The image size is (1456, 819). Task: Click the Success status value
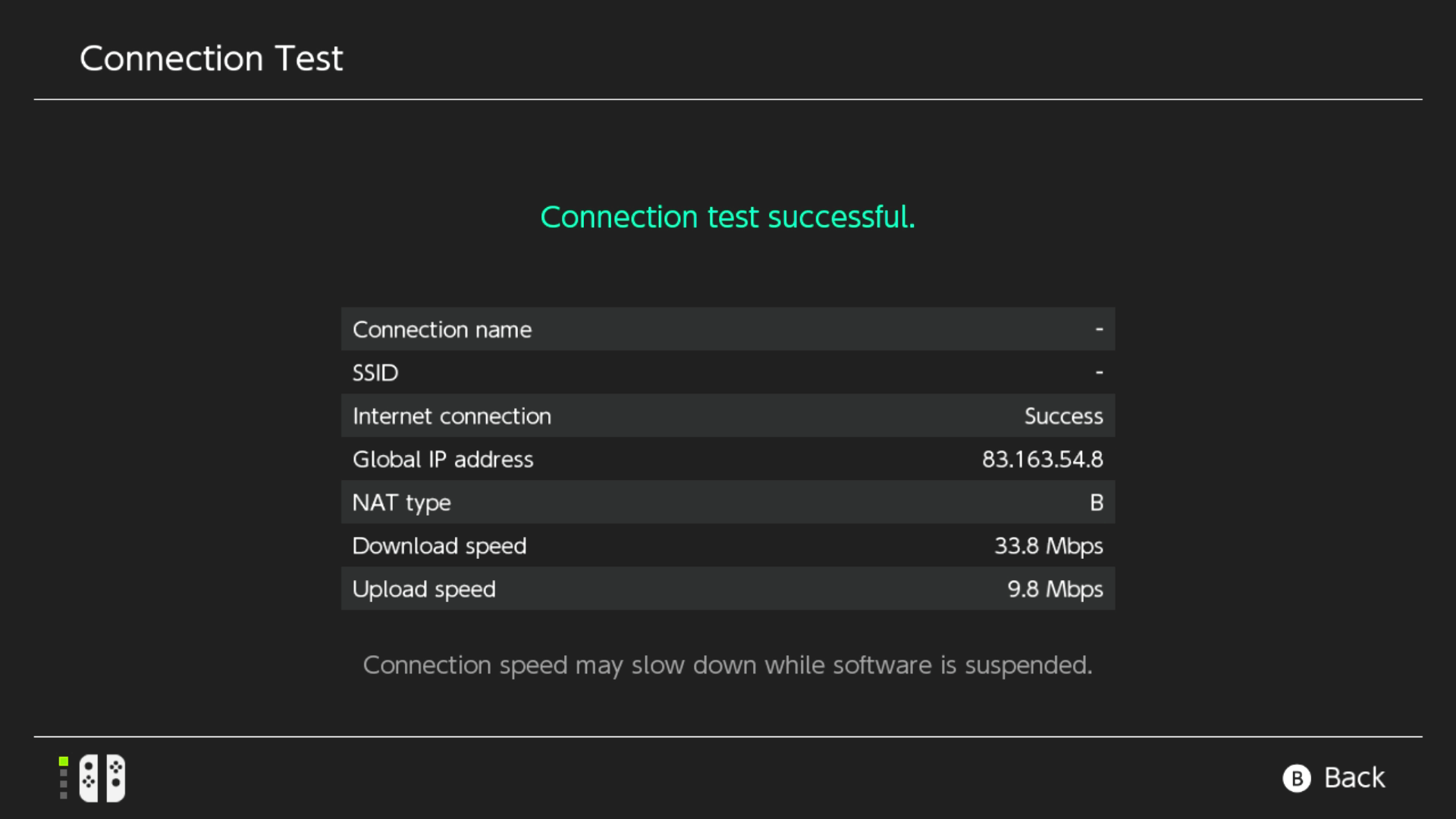(x=1063, y=416)
